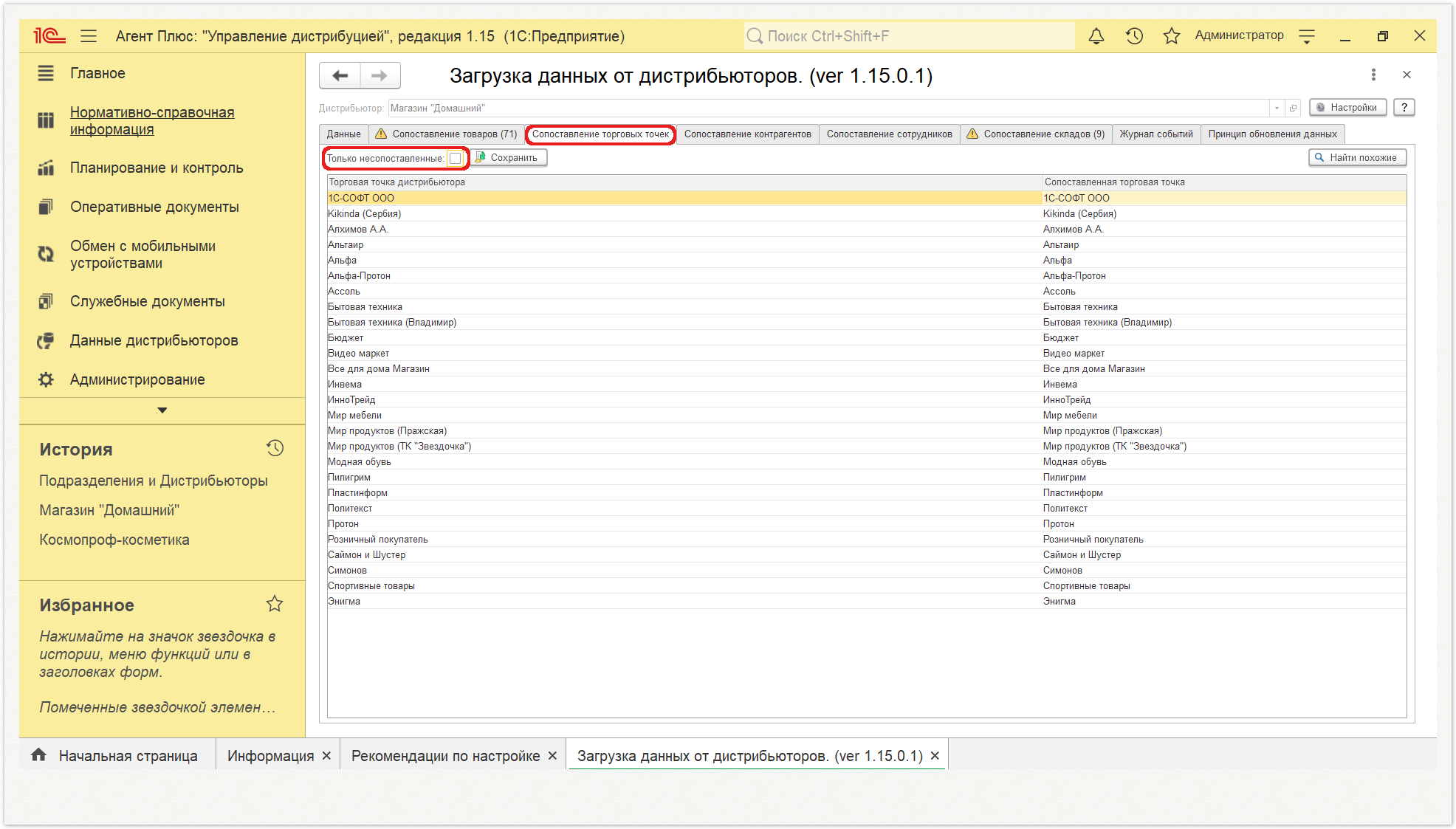The image size is (1456, 829).
Task: Select Бытовая техника (Владимир) in distributor column
Action: coord(684,322)
